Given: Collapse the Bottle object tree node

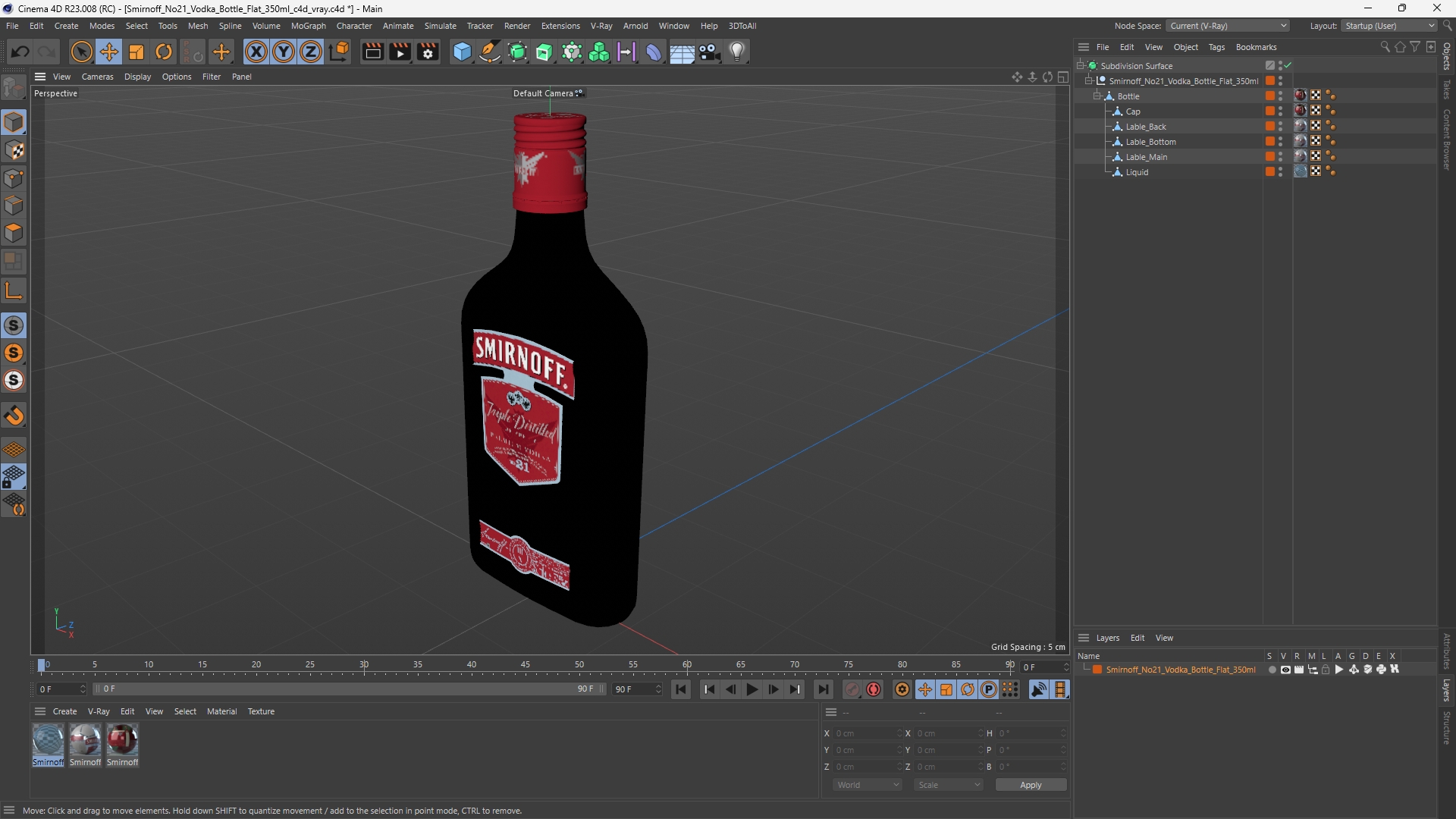Looking at the screenshot, I should [1097, 96].
